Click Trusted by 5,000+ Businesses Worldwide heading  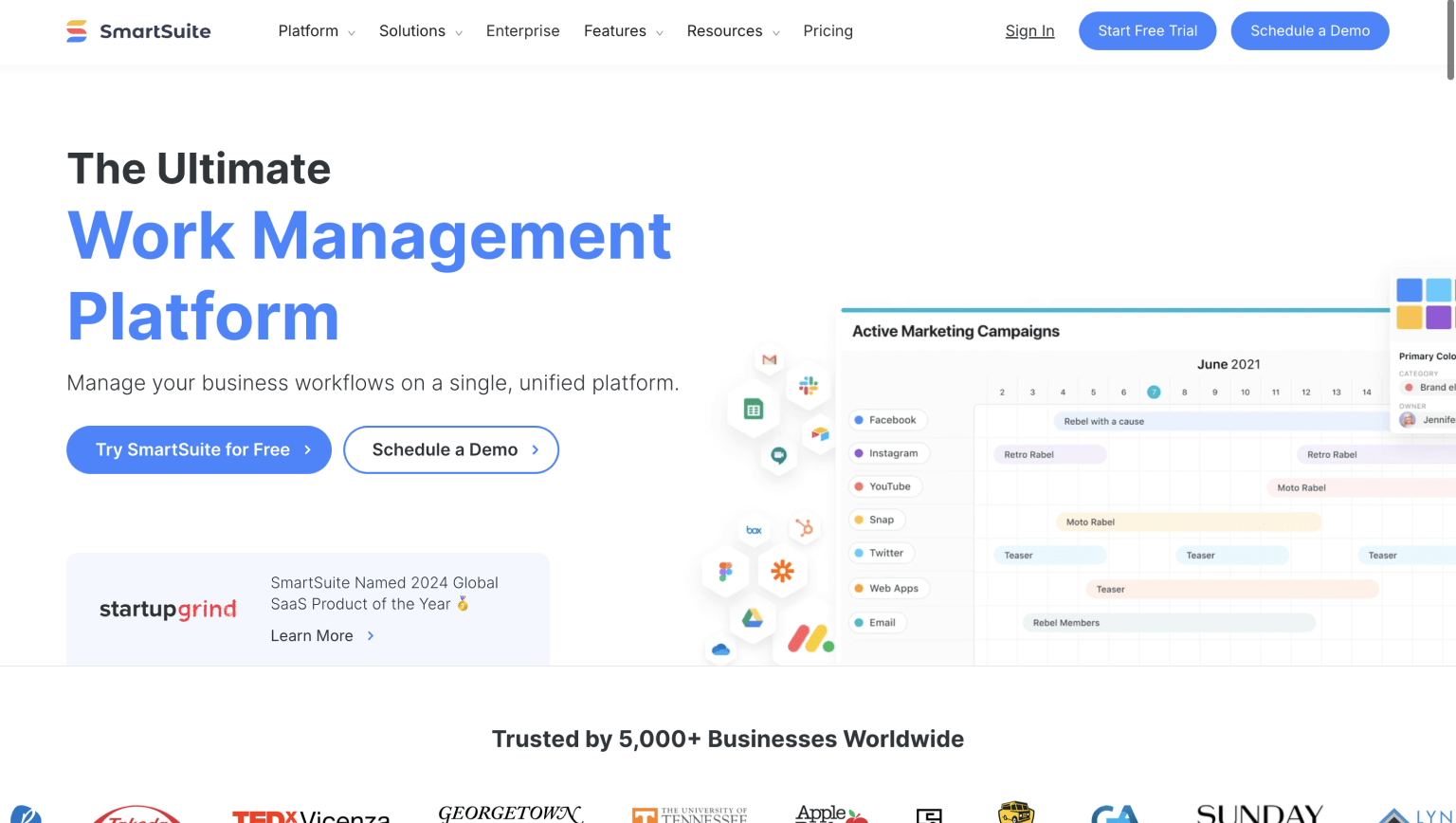(728, 740)
